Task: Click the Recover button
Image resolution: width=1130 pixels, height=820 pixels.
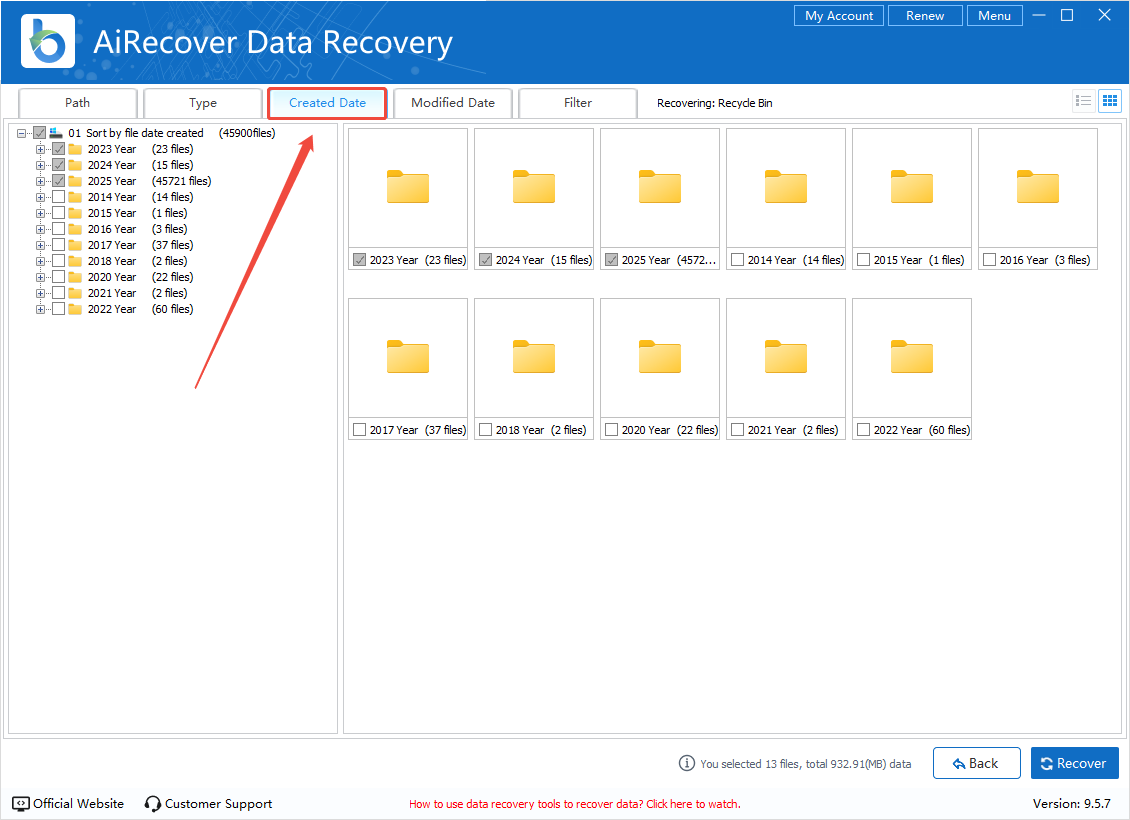Action: click(1074, 763)
